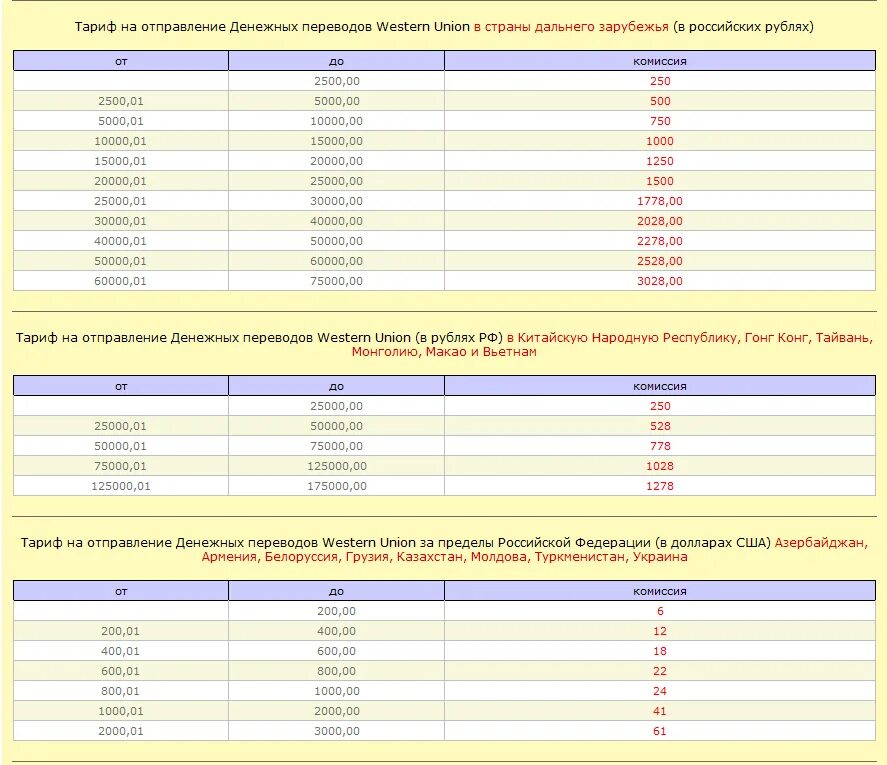Select the 20000,00 upper limit cell

coord(337,161)
